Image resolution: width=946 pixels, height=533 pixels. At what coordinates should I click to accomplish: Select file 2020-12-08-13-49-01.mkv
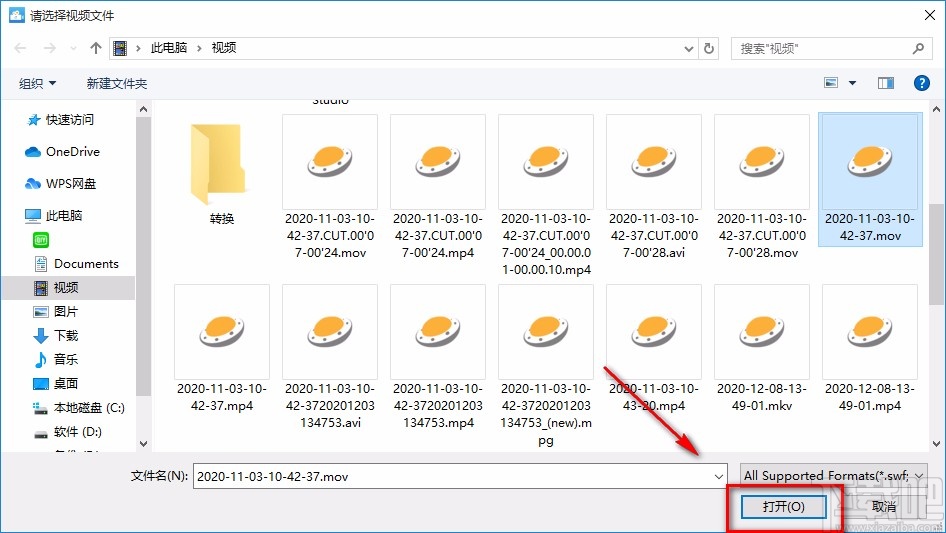click(762, 349)
